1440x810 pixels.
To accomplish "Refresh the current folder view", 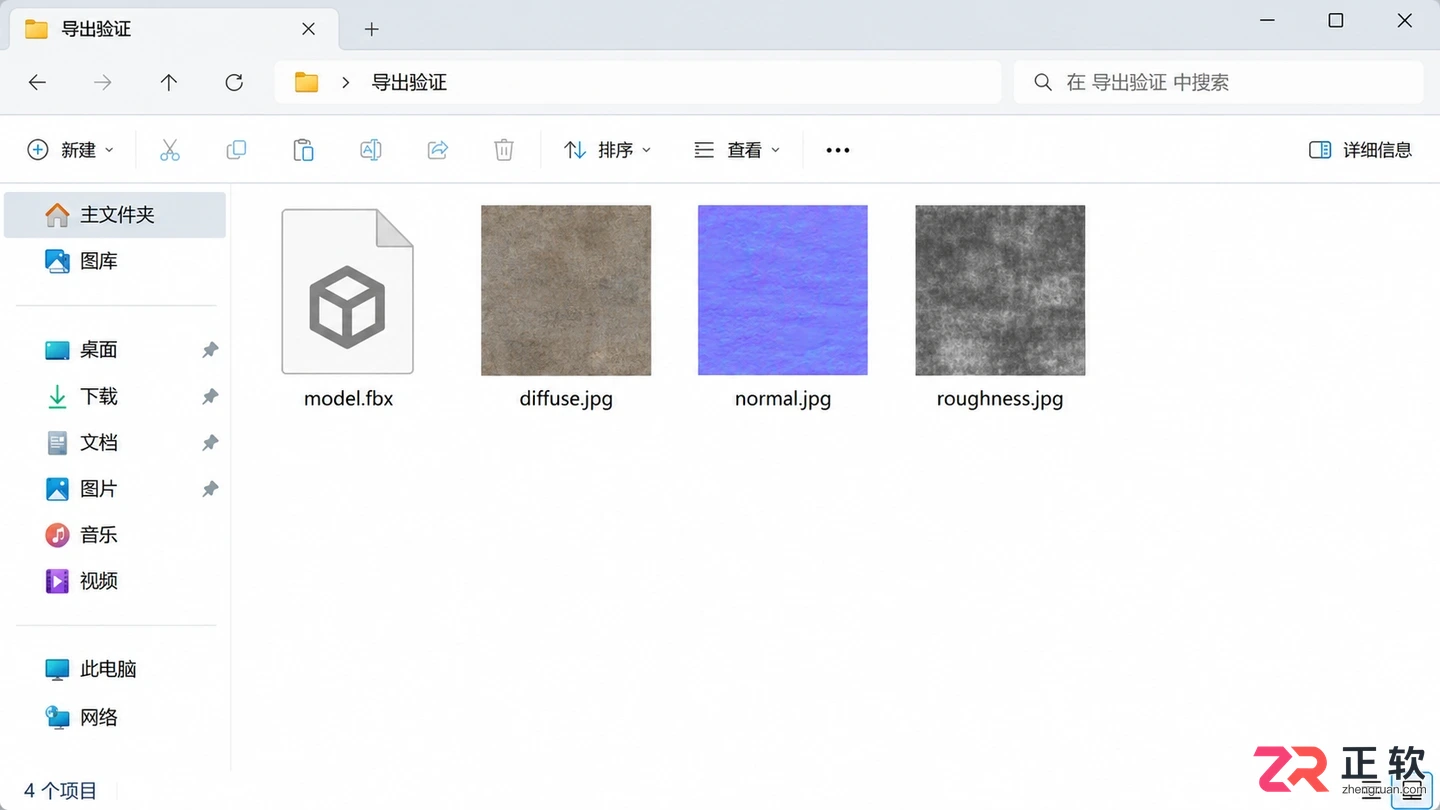I will (234, 83).
